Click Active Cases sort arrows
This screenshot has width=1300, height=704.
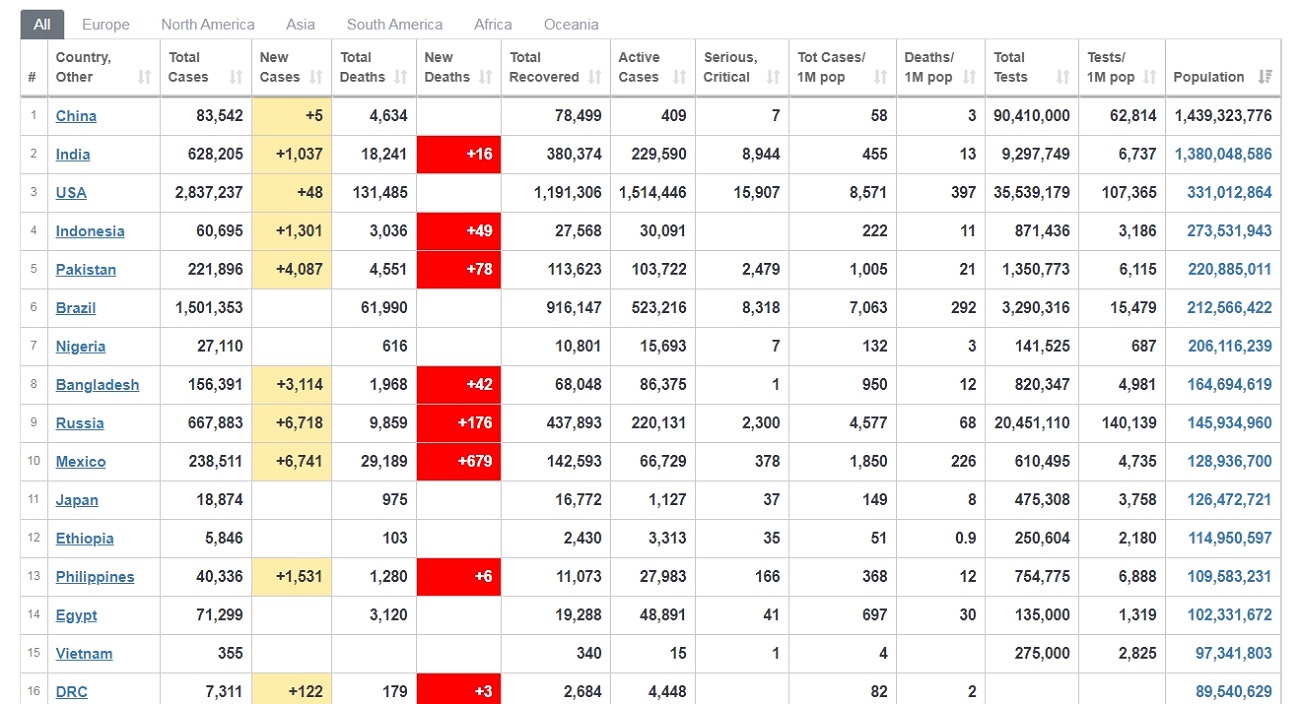click(x=680, y=77)
